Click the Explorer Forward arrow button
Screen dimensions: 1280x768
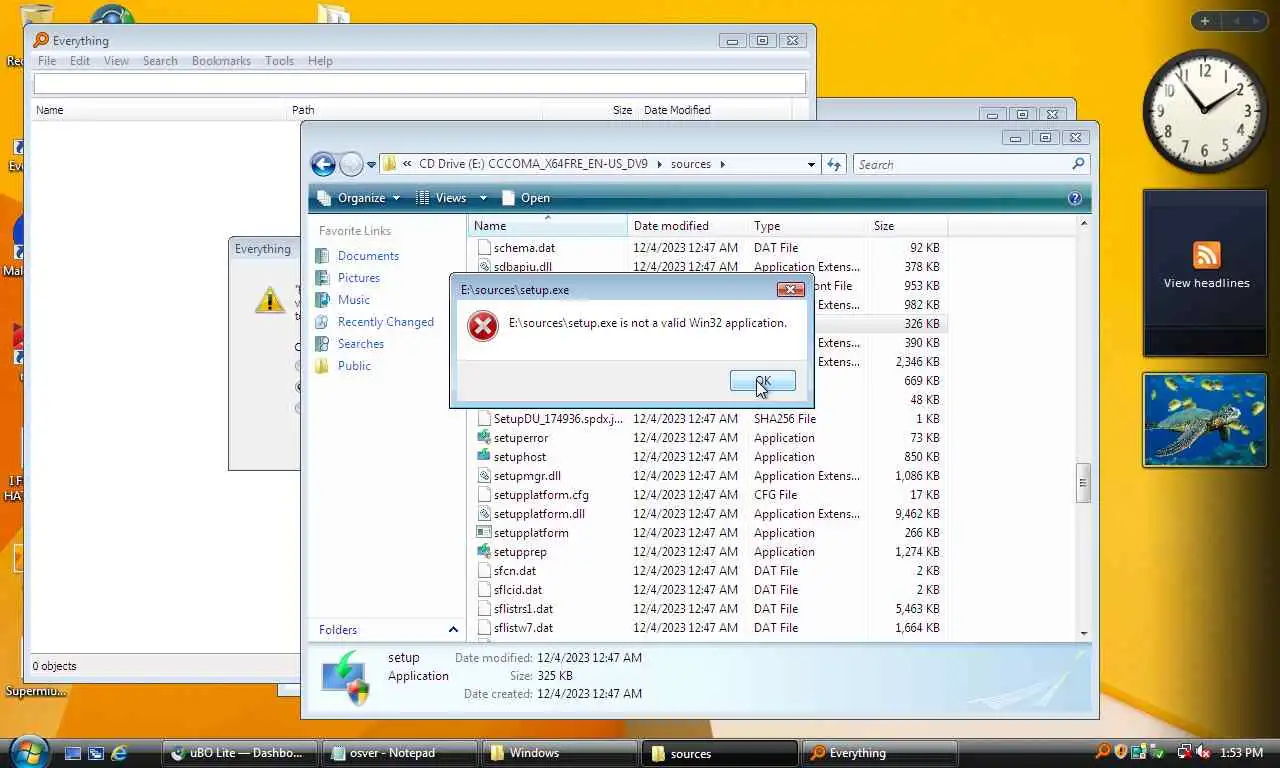(x=351, y=164)
